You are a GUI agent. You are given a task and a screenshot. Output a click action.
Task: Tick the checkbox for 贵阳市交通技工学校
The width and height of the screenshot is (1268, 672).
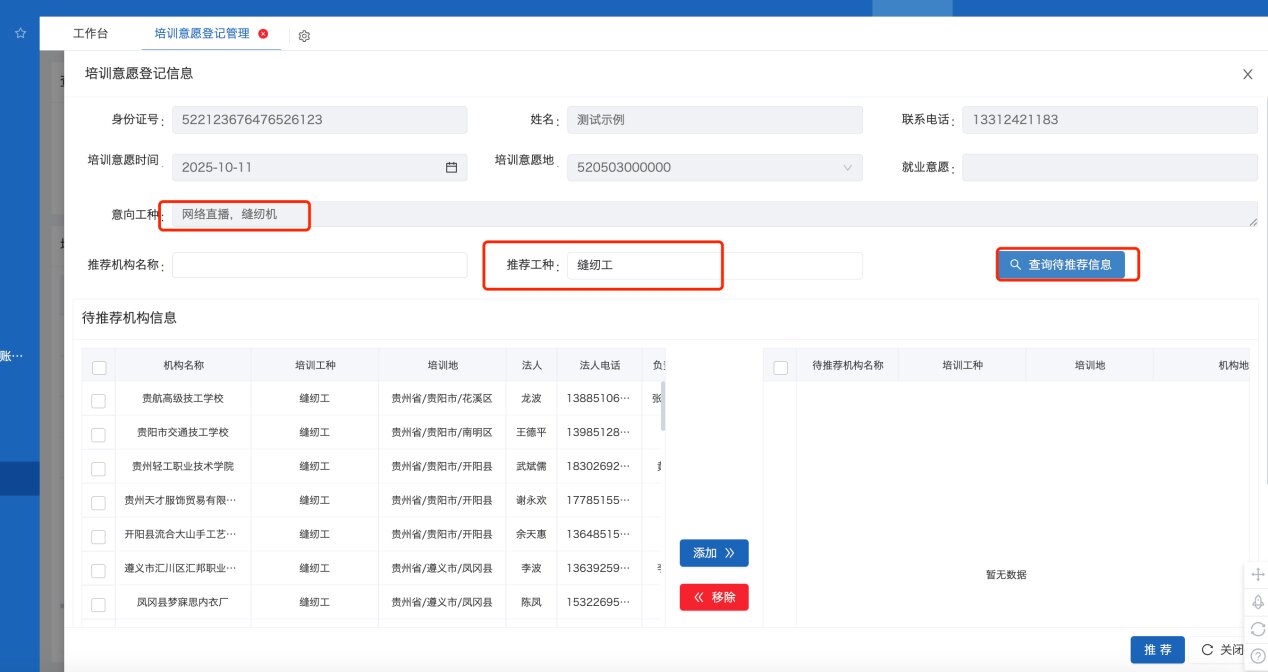99,434
